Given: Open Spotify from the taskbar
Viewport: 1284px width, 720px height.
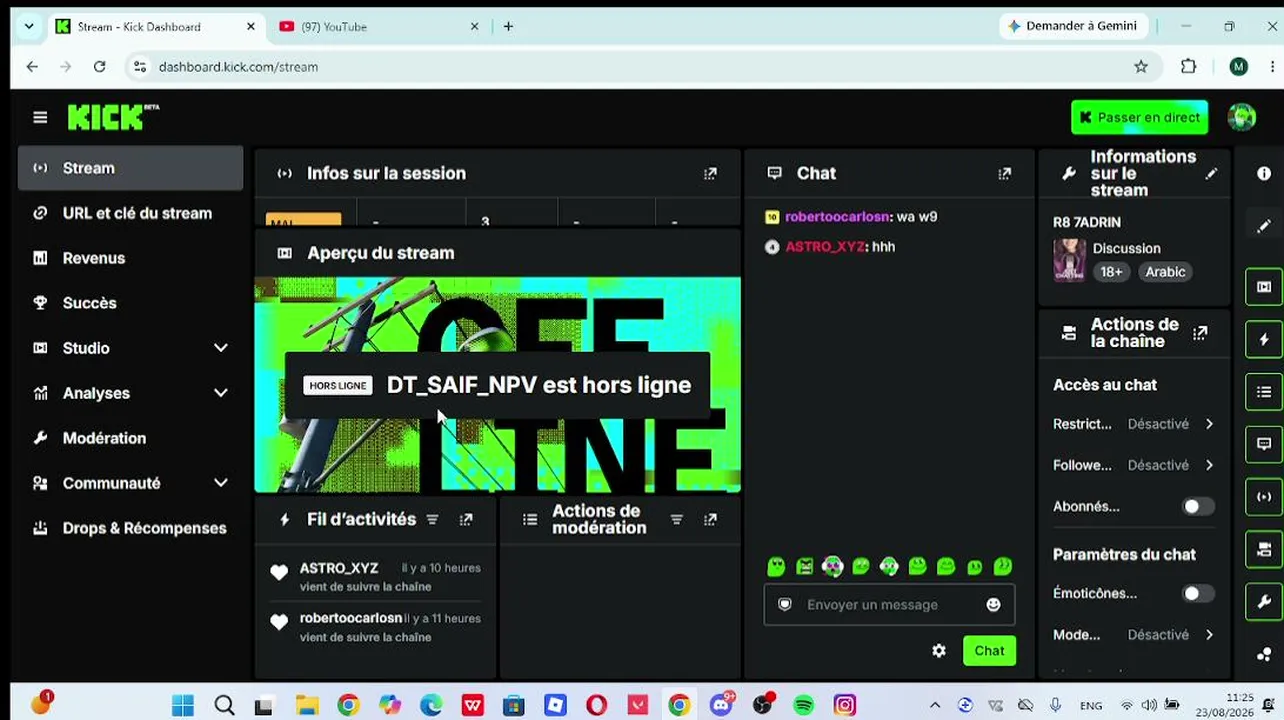Looking at the screenshot, I should click(803, 706).
